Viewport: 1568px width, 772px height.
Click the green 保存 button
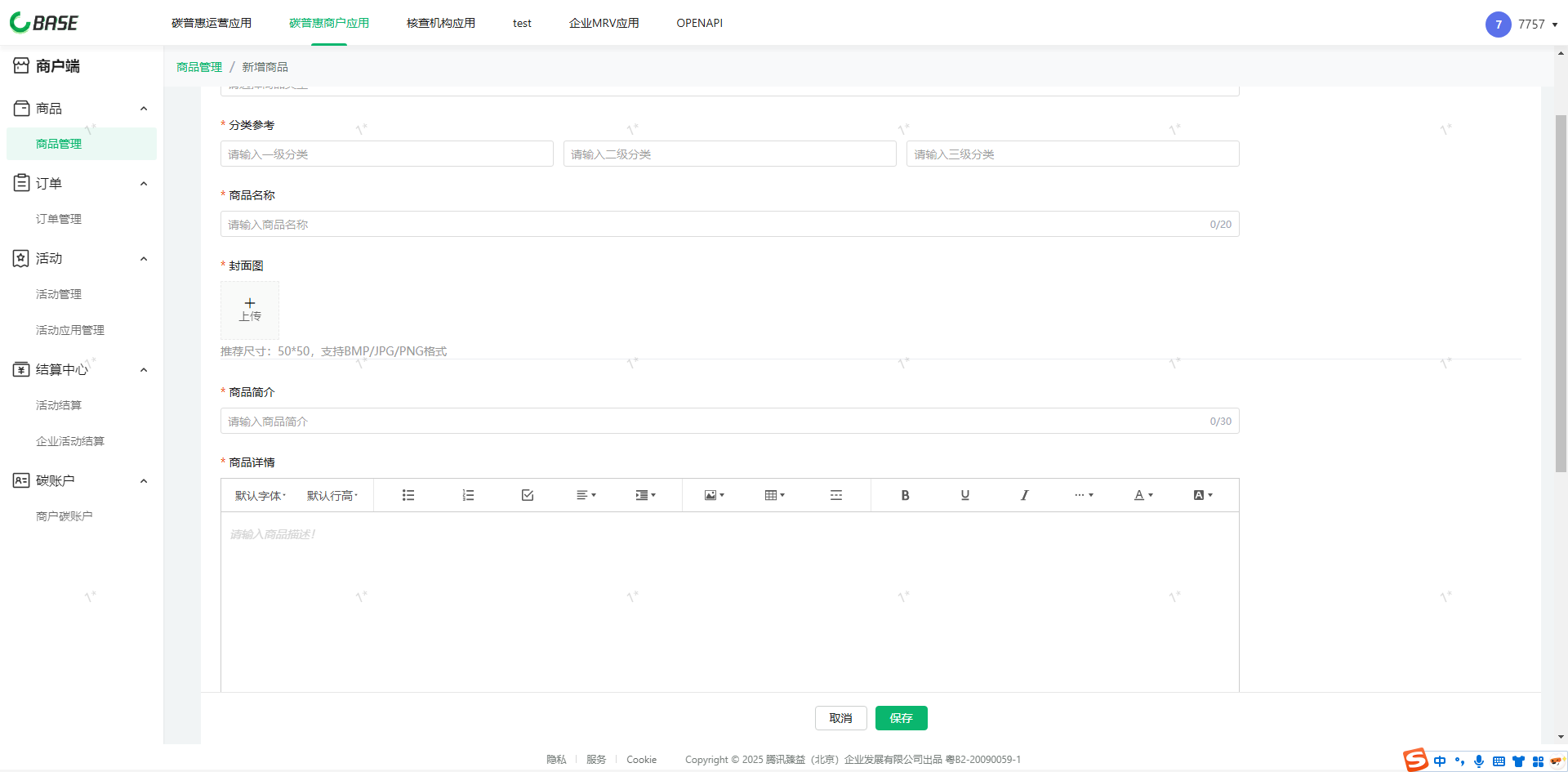[x=901, y=718]
